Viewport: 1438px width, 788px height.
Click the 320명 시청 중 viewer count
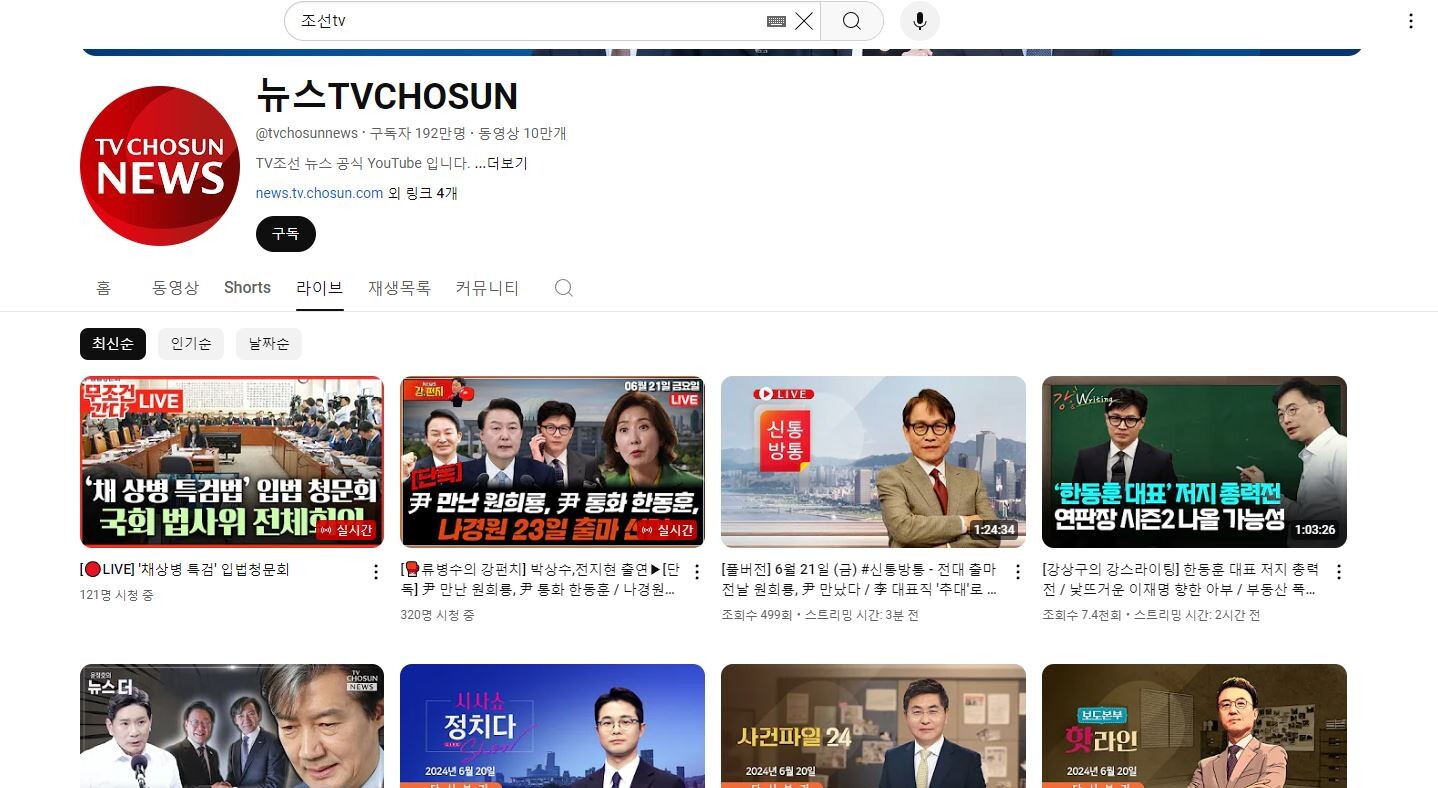437,615
